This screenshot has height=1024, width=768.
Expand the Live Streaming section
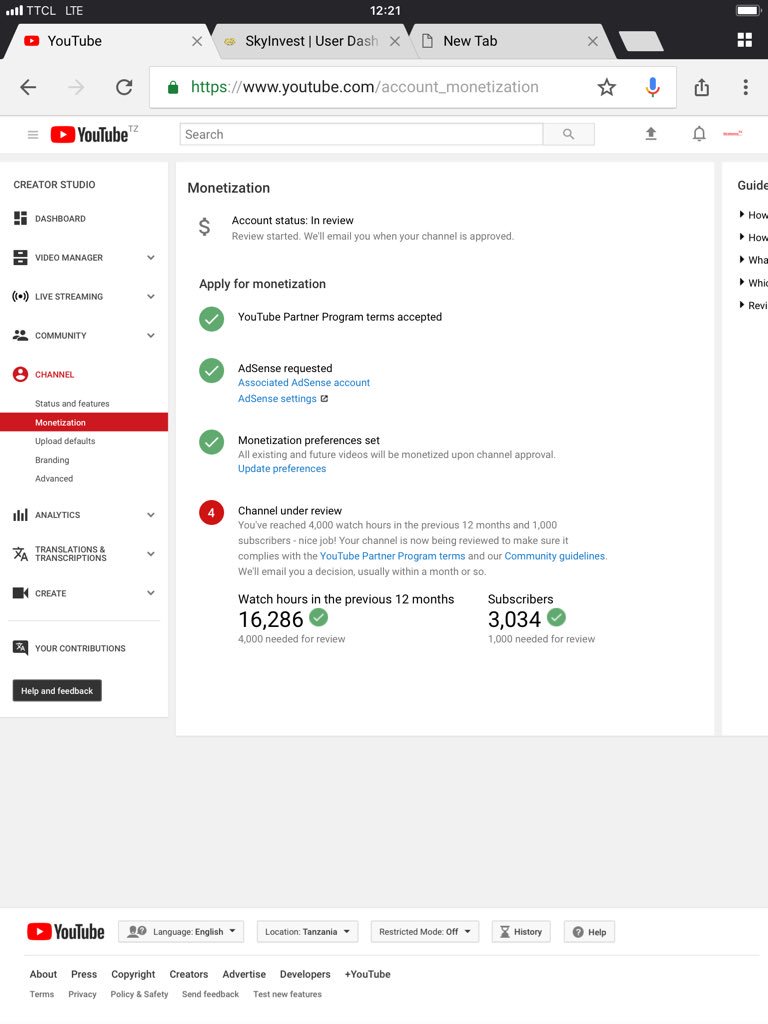point(151,296)
